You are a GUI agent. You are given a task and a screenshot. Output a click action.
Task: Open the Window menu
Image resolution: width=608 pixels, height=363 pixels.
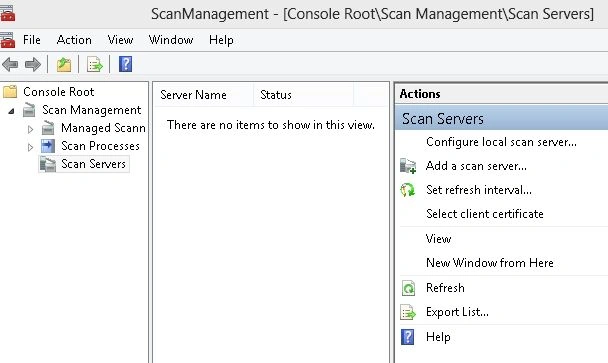click(171, 40)
